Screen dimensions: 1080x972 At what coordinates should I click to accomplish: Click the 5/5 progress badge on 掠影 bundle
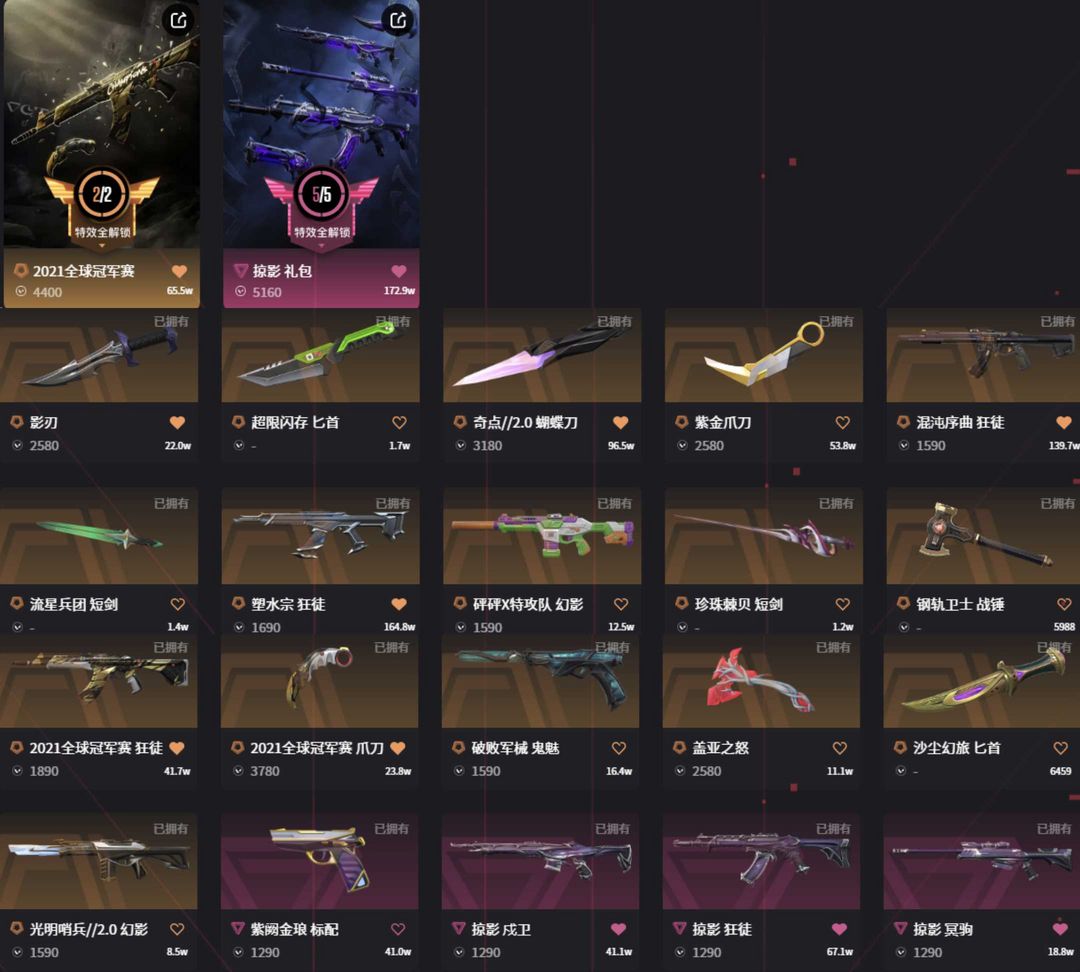coord(322,195)
